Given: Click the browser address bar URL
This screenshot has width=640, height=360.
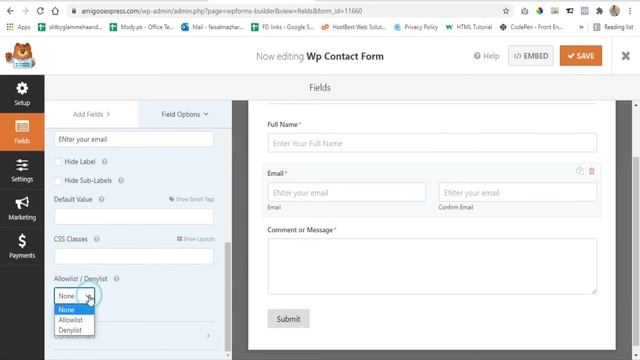Looking at the screenshot, I should click(221, 11).
